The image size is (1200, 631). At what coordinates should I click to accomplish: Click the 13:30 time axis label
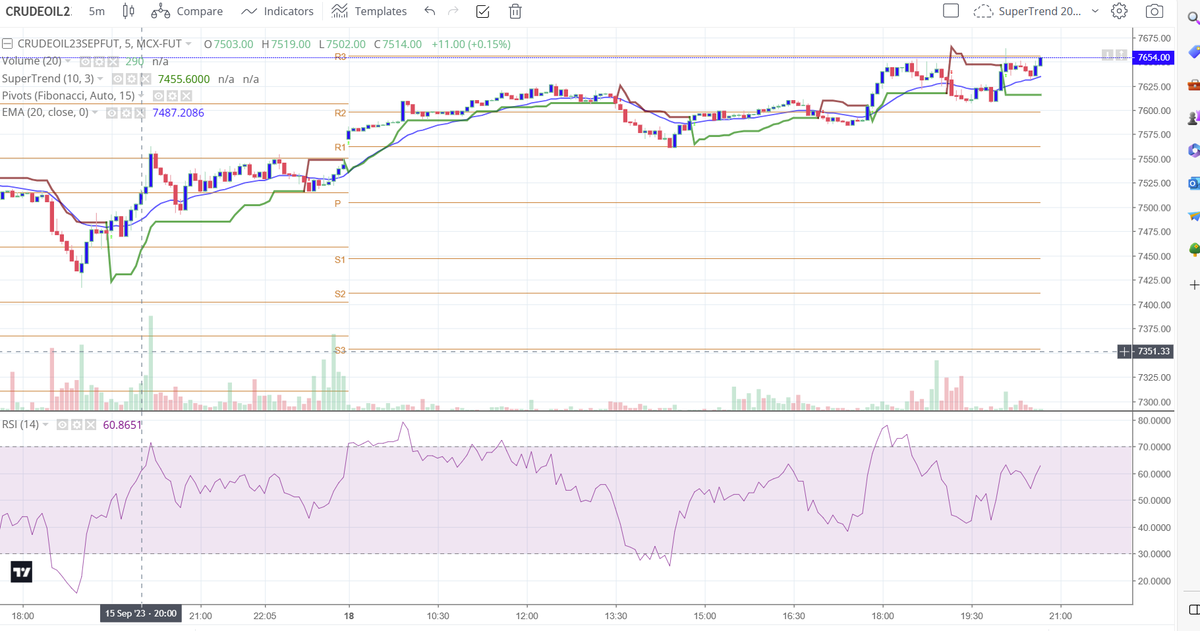[616, 615]
